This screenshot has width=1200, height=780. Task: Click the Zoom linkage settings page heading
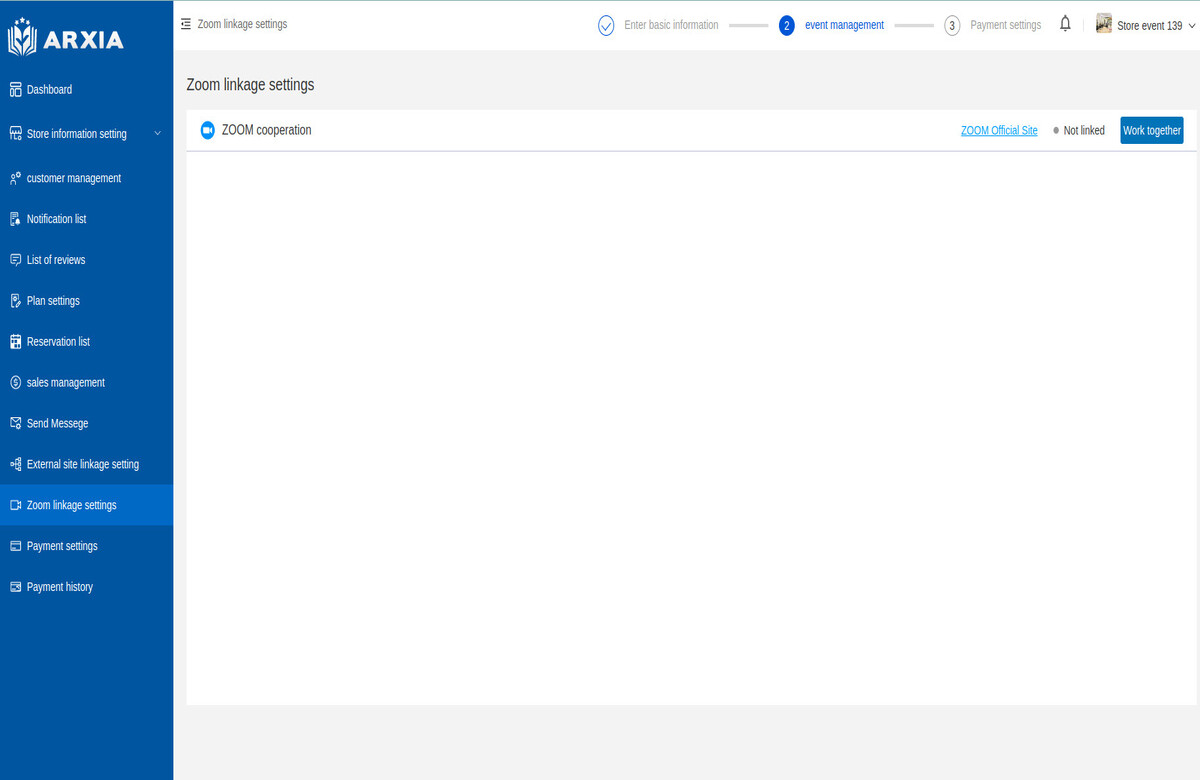pyautogui.click(x=250, y=85)
